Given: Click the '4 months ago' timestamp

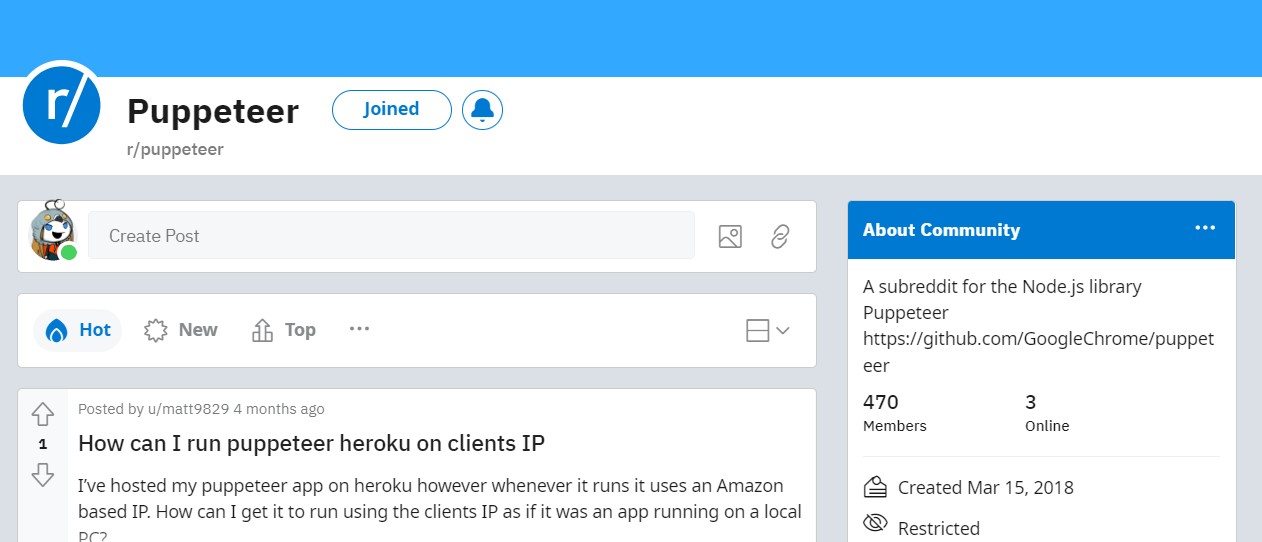Looking at the screenshot, I should coord(279,409).
